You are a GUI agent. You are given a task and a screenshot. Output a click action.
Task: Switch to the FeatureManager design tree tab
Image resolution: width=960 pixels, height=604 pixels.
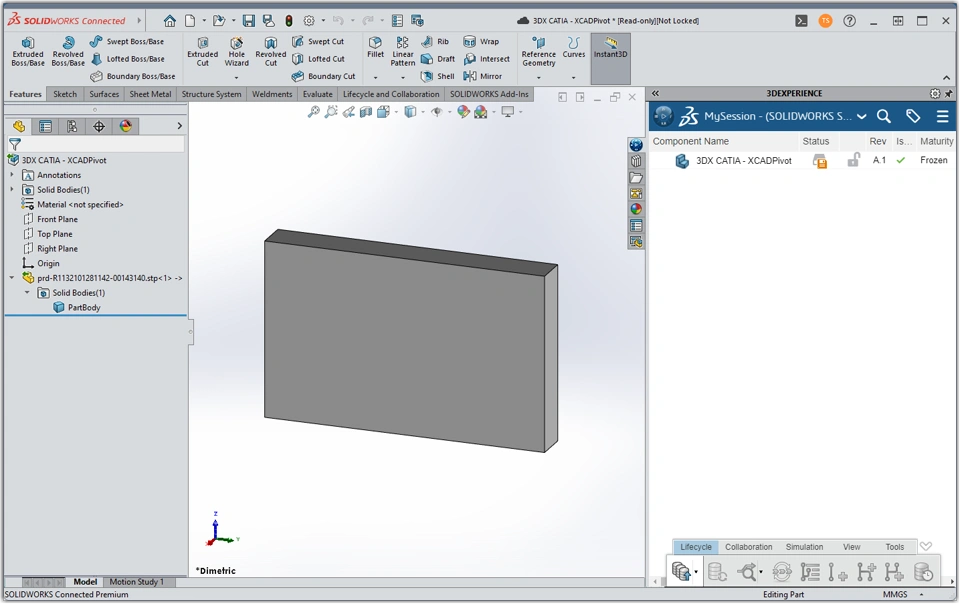pos(18,126)
